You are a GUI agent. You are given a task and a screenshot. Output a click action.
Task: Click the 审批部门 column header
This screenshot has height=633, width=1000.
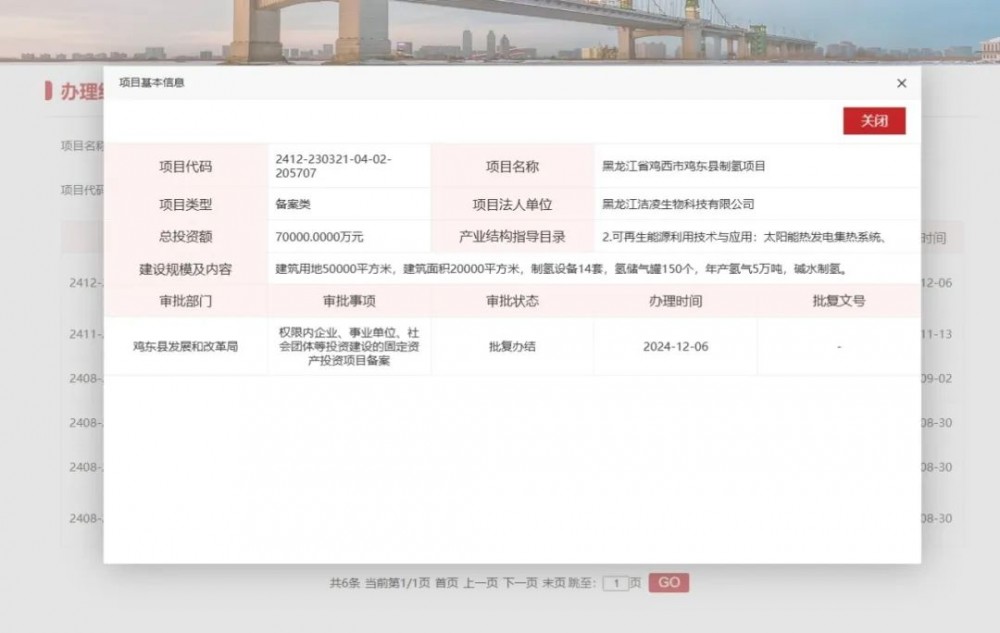(x=185, y=300)
